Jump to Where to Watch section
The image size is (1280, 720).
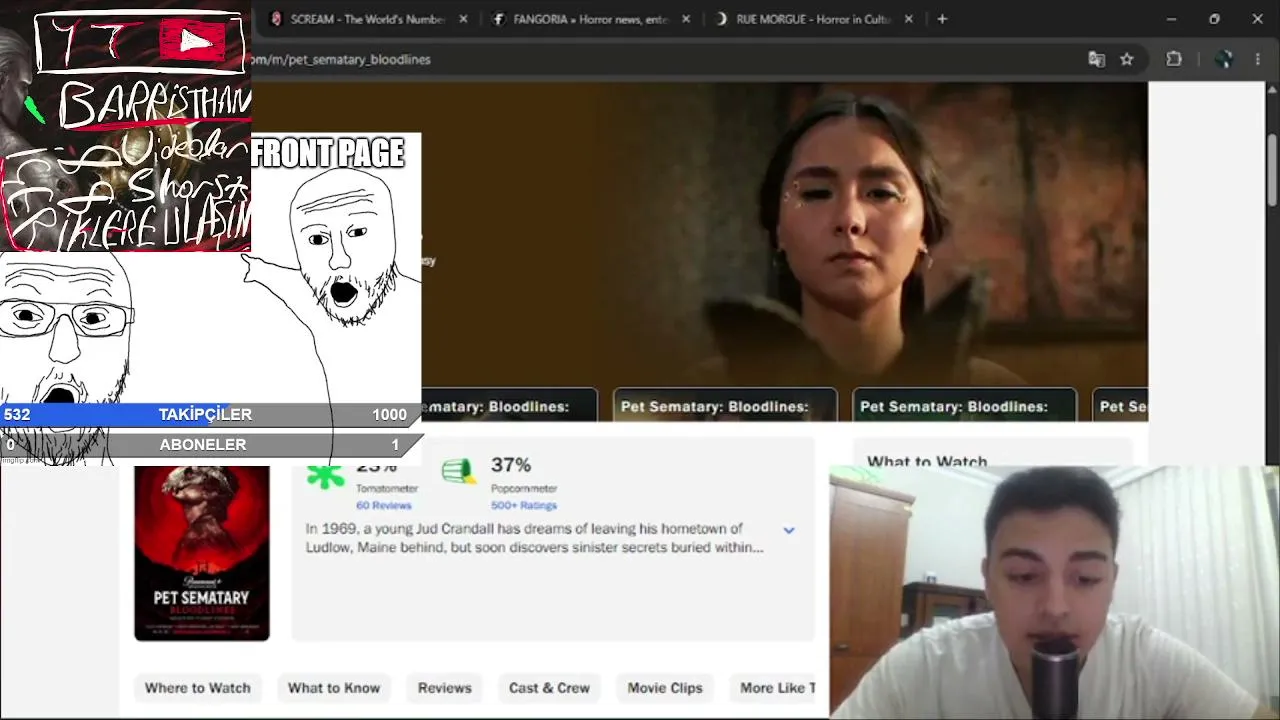pos(198,688)
